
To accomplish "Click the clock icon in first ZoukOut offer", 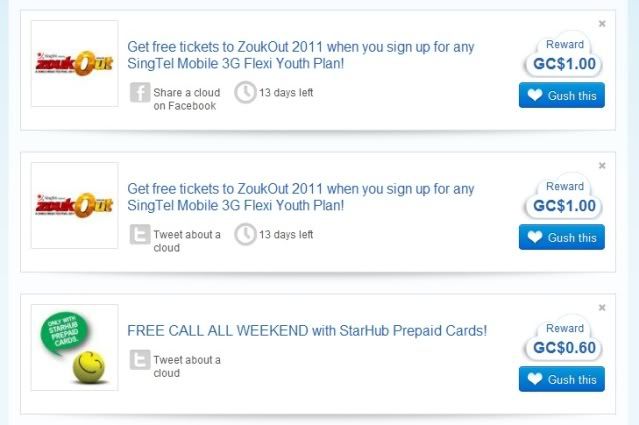I will pos(245,92).
